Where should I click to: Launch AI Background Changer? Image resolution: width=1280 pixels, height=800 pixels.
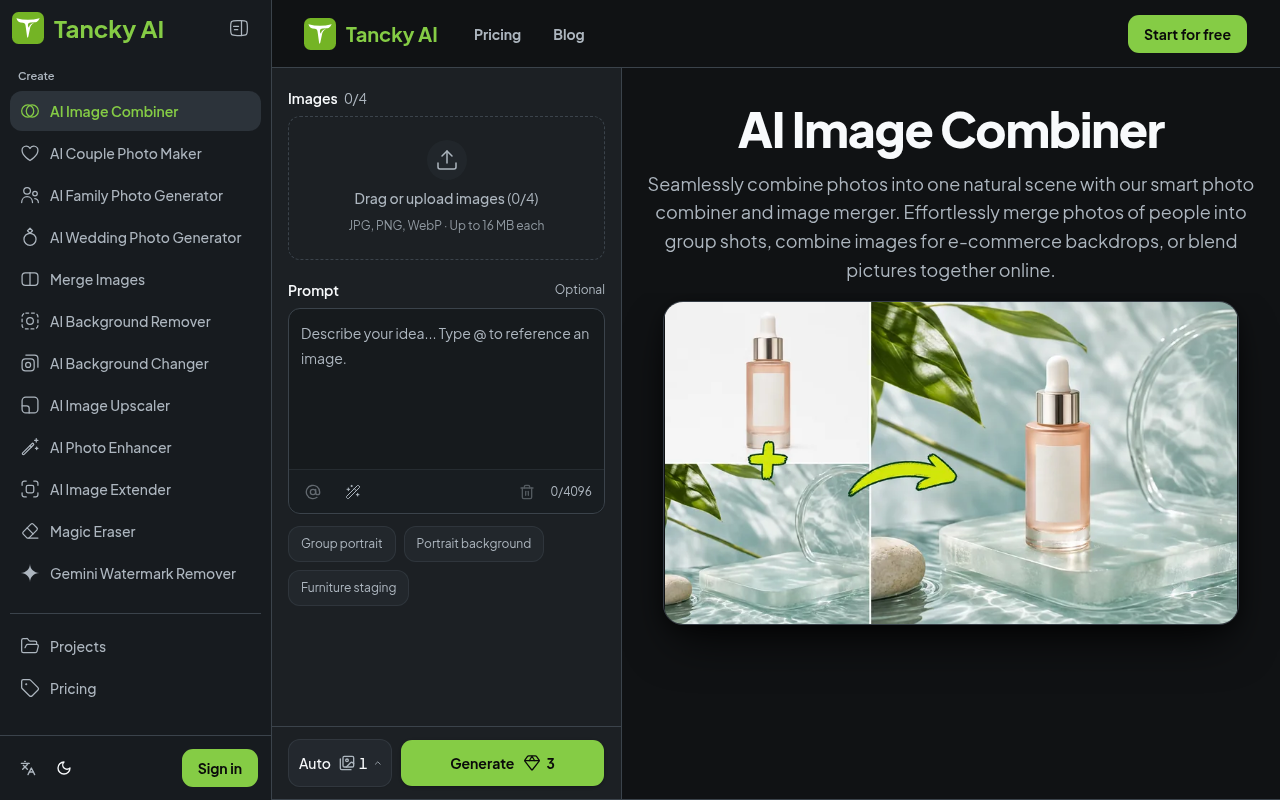pyautogui.click(x=135, y=363)
